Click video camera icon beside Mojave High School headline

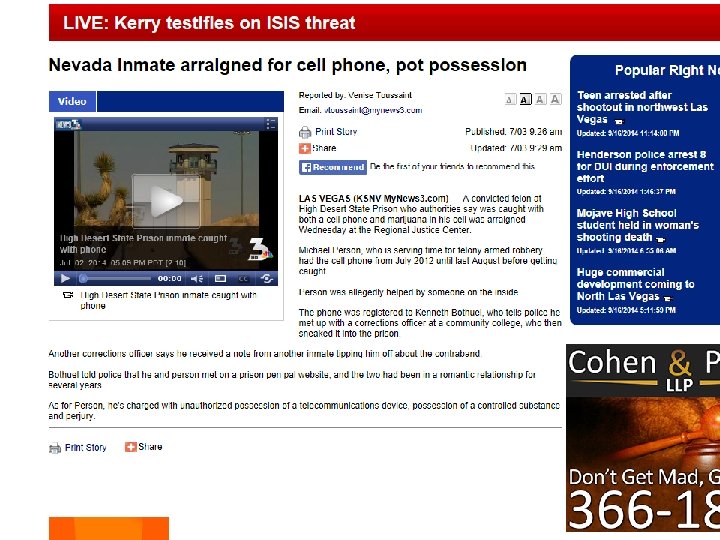coord(660,239)
